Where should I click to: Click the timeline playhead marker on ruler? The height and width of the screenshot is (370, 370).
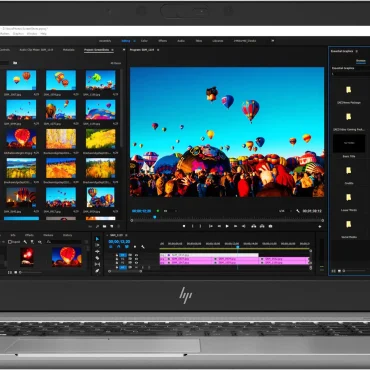(x=238, y=247)
